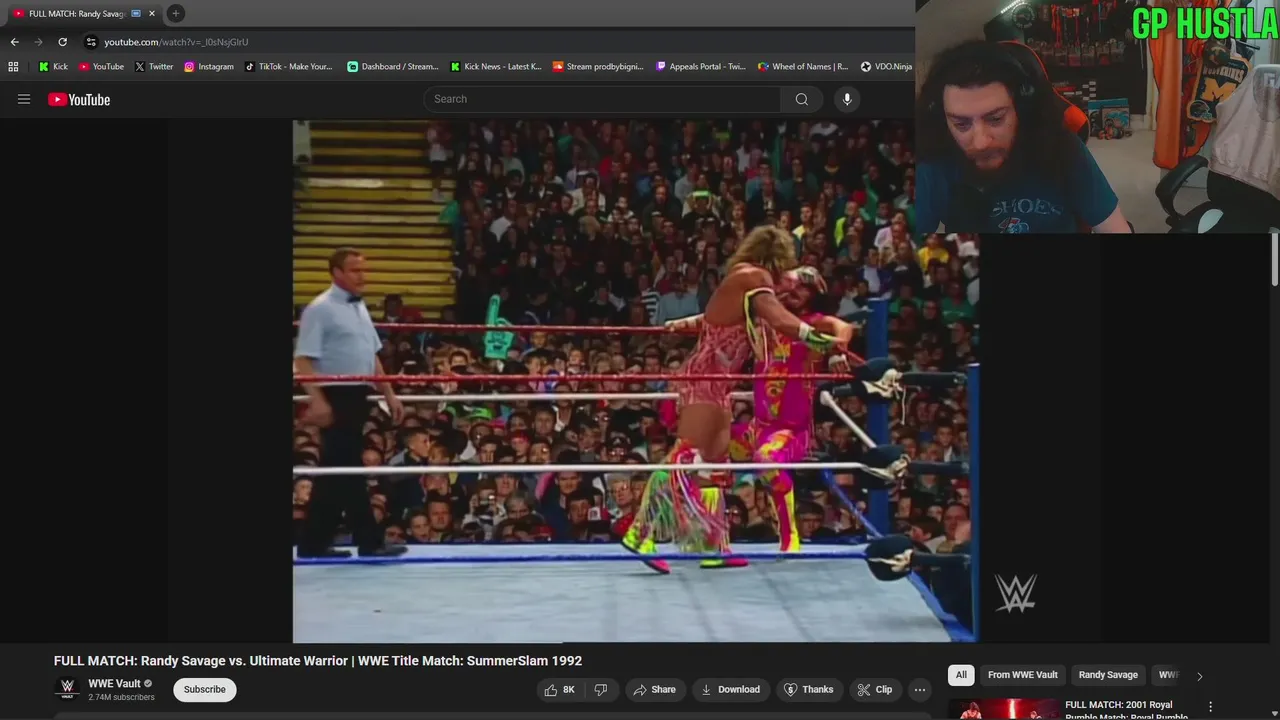
Task: Open the Twitter bookmark
Action: 154,67
